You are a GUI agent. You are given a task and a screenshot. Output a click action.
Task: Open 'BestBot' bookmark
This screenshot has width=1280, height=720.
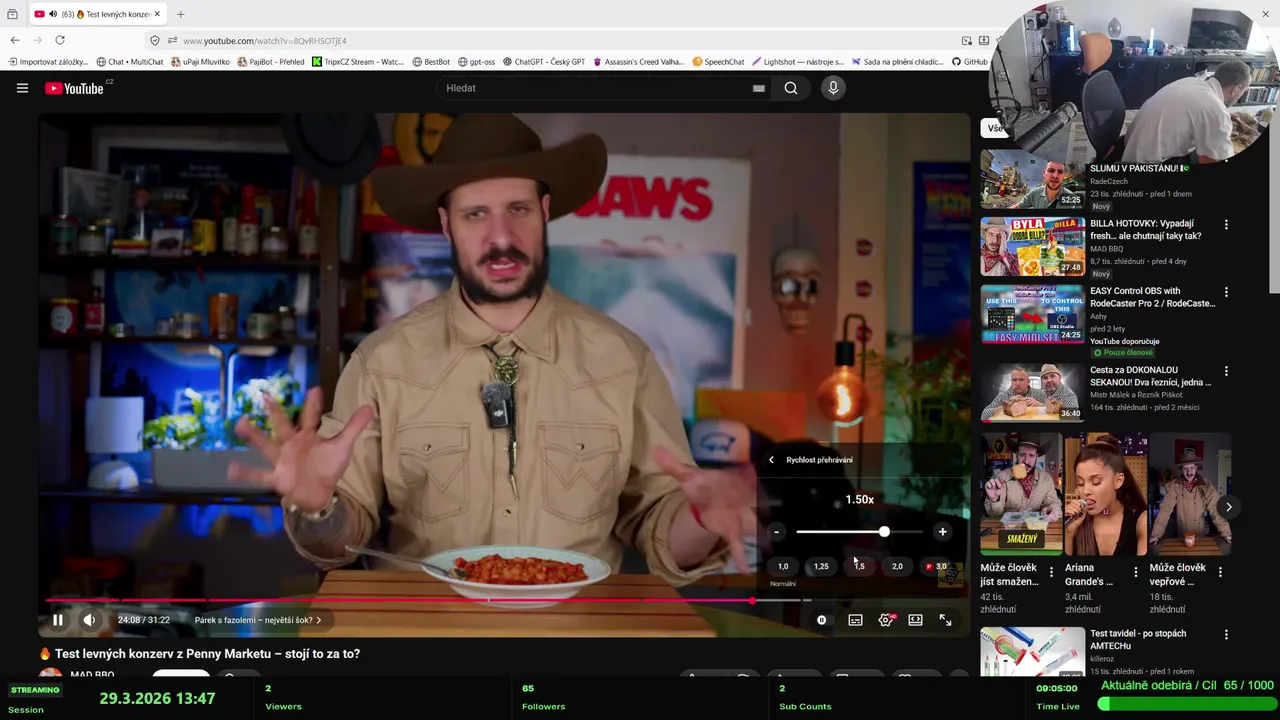[x=431, y=62]
